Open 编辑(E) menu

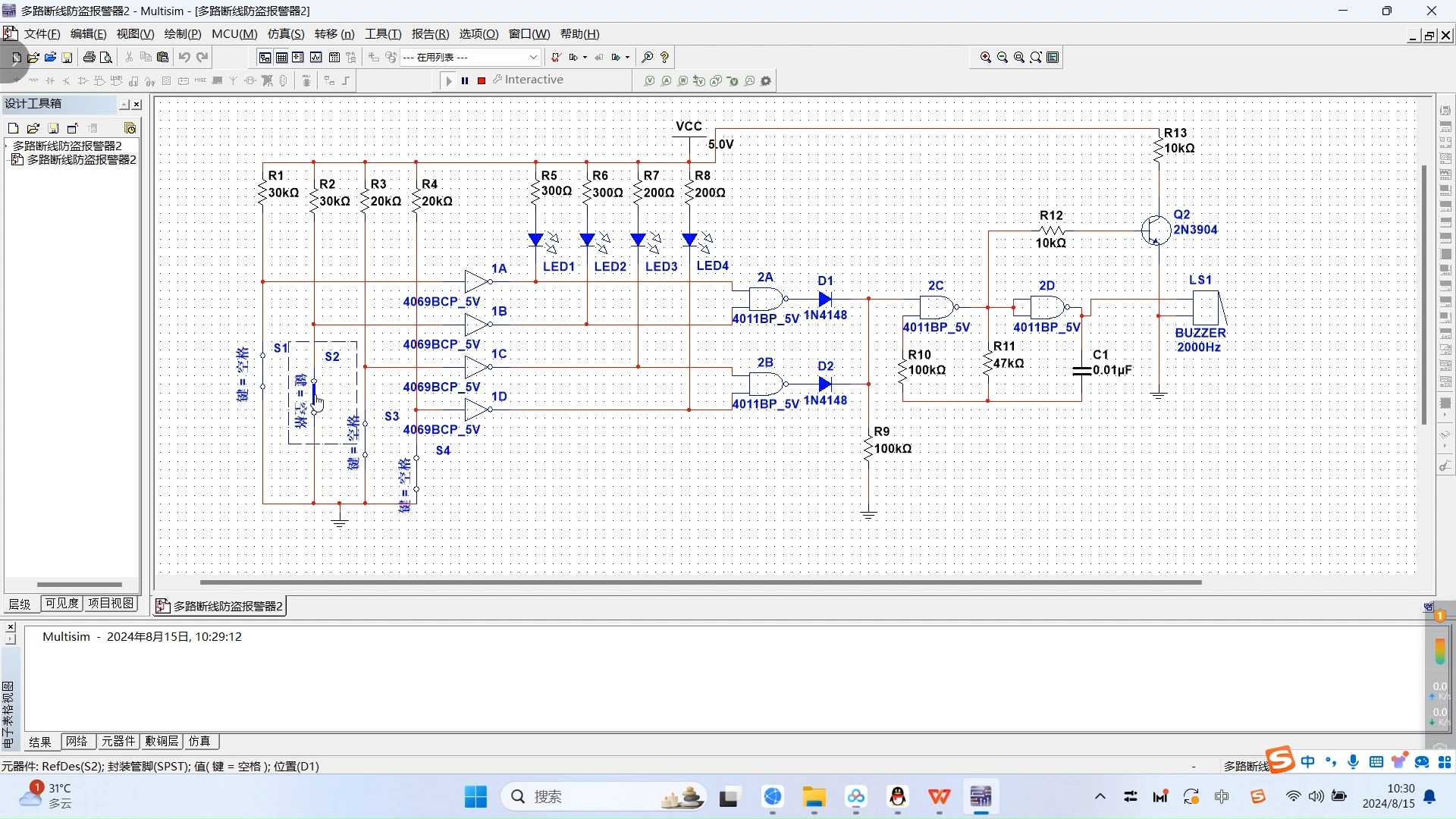click(88, 34)
